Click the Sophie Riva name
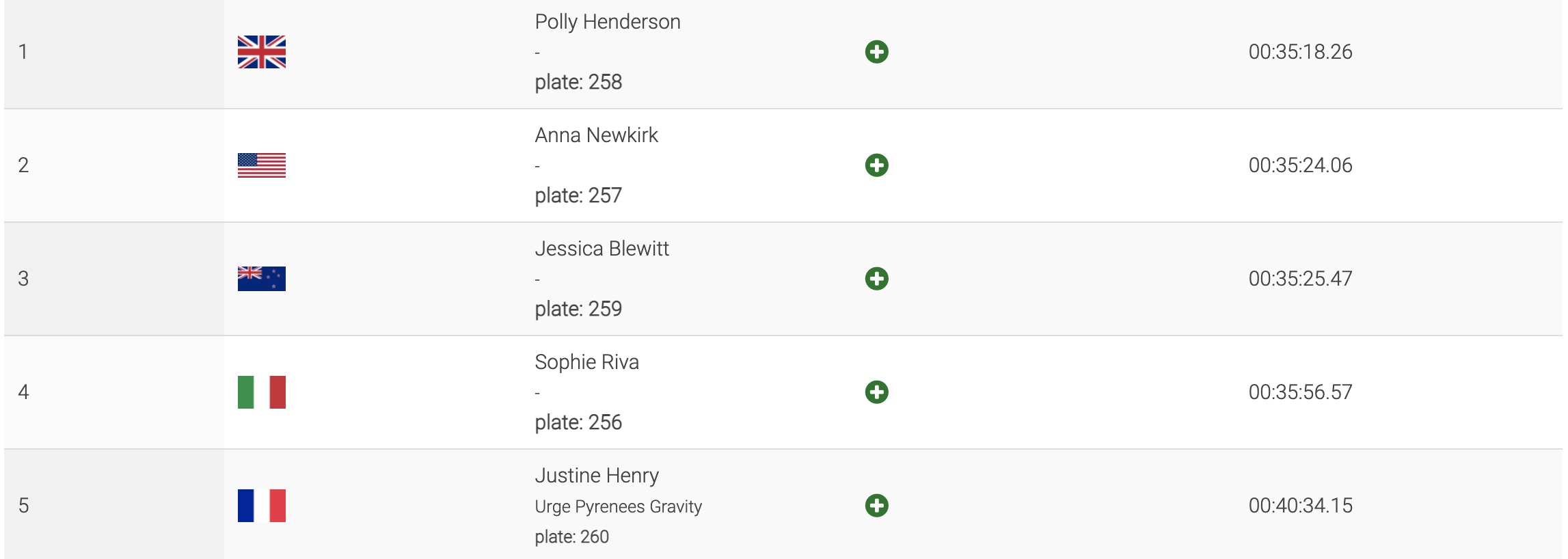The width and height of the screenshot is (1568, 559). [586, 362]
